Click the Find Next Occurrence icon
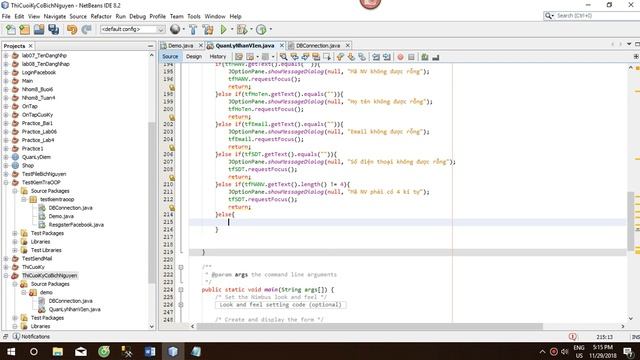This screenshot has height=360, width=640. (305, 57)
